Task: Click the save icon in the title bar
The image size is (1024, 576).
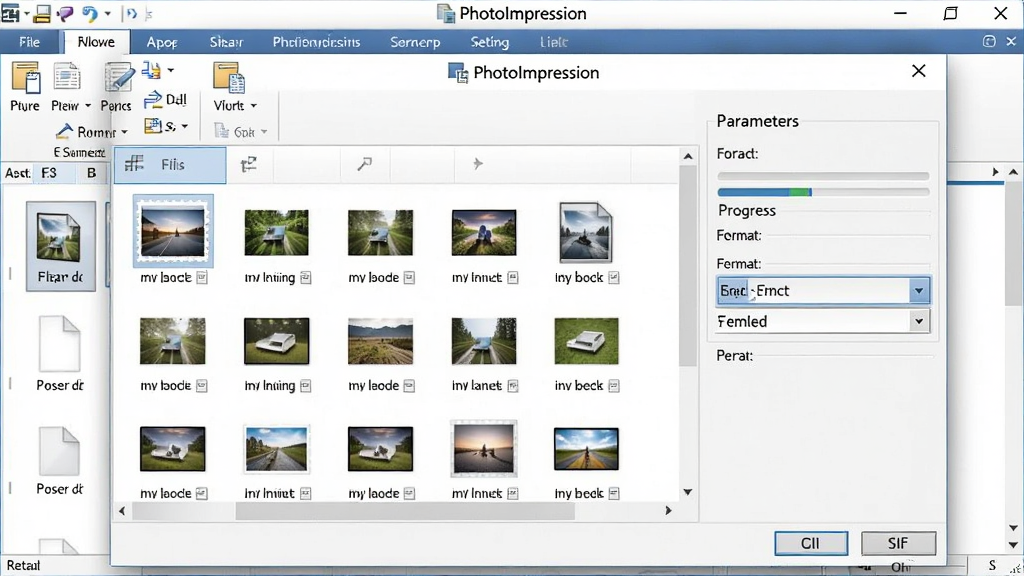Action: [x=42, y=14]
